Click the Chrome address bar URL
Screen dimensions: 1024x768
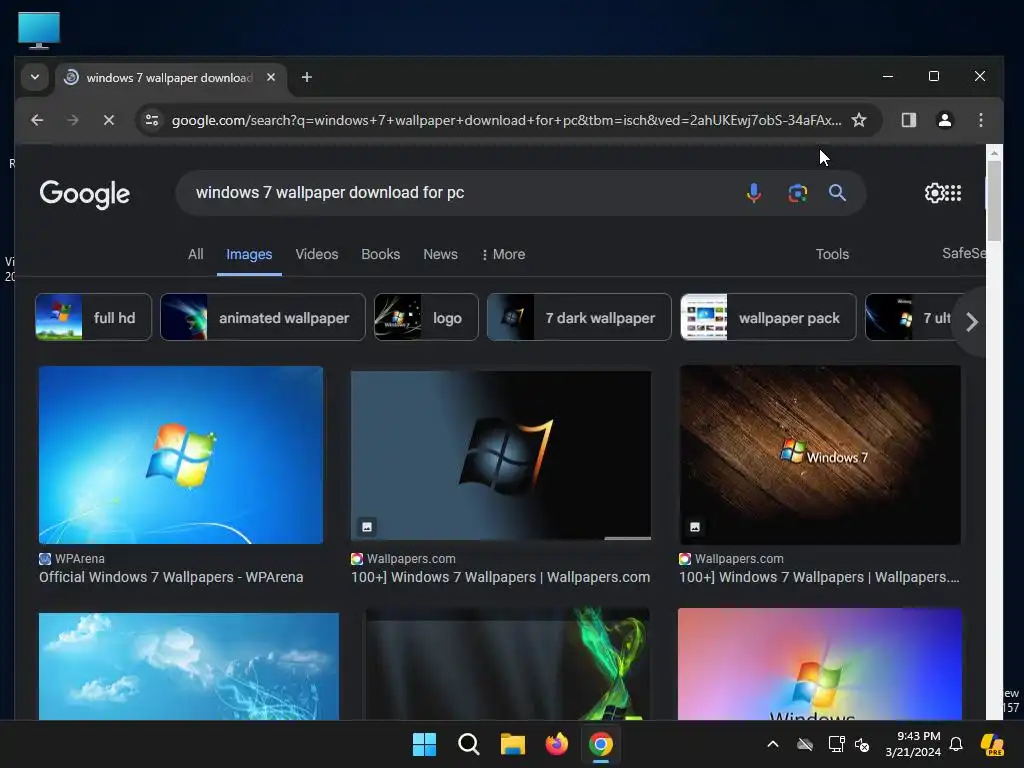(x=506, y=120)
